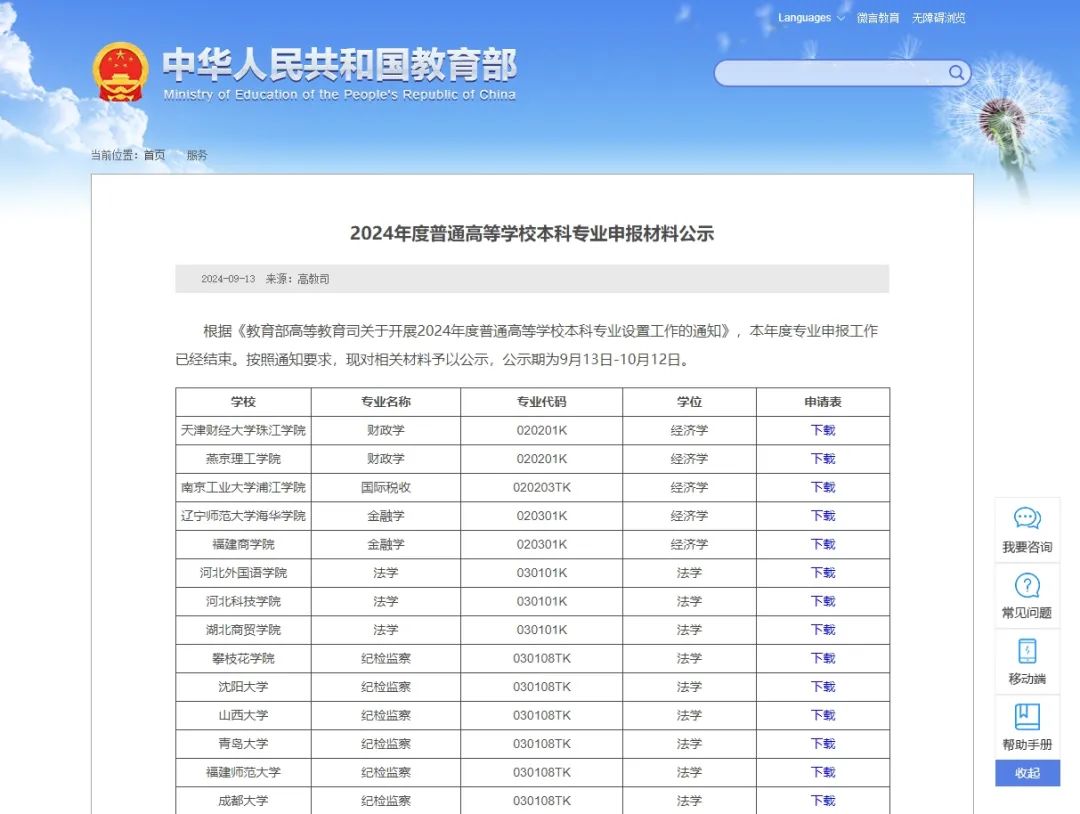Image resolution: width=1080 pixels, height=814 pixels.
Task: Download the 湖北商贸学院 application form
Action: pos(822,630)
